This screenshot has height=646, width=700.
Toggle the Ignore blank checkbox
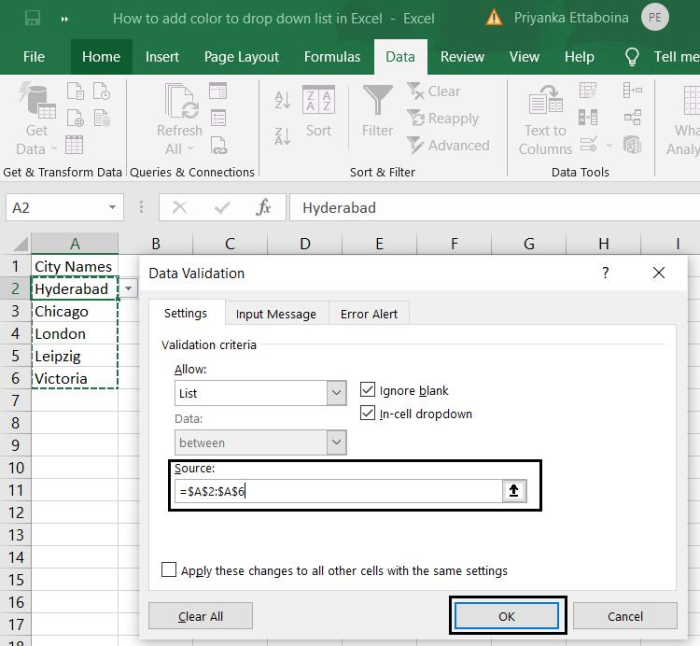pos(367,391)
